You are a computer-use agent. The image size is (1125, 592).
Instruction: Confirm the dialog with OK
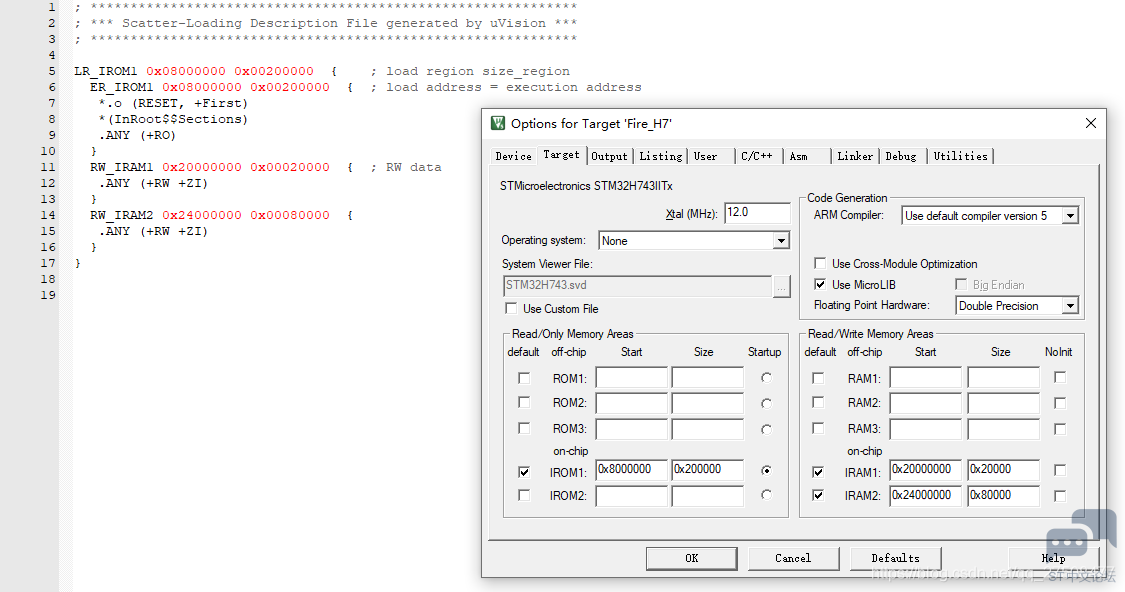coord(692,558)
